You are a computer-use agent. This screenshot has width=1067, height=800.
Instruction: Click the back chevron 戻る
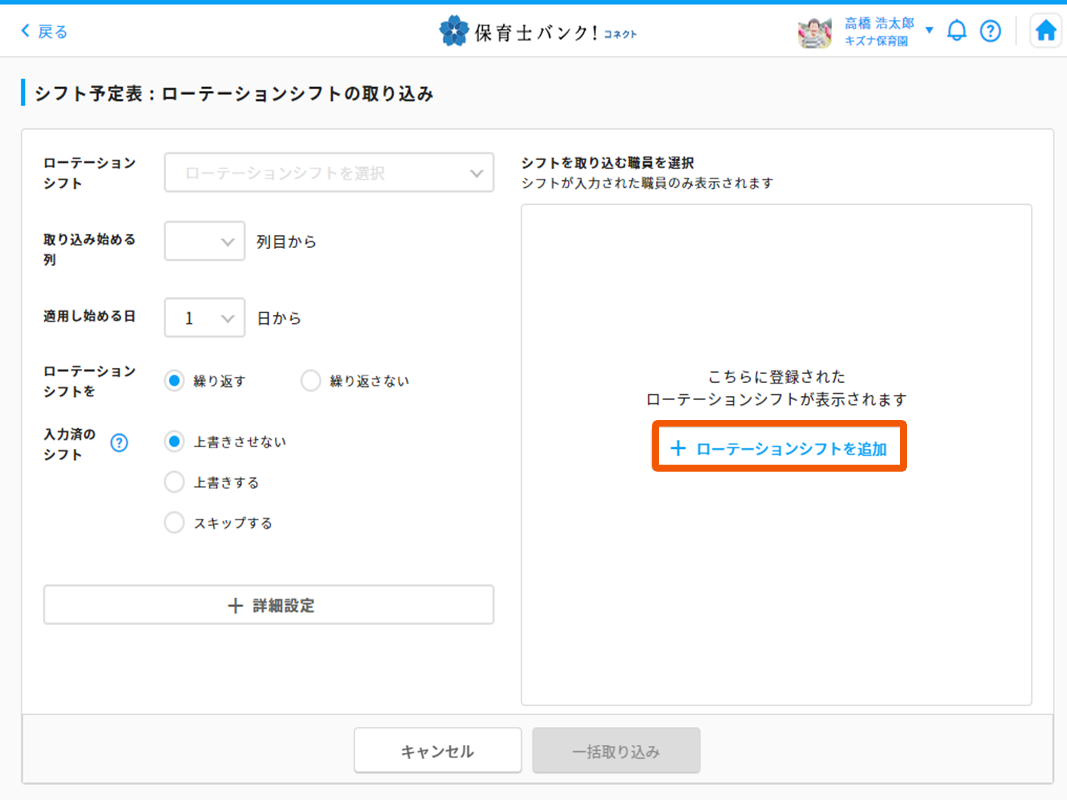click(45, 32)
